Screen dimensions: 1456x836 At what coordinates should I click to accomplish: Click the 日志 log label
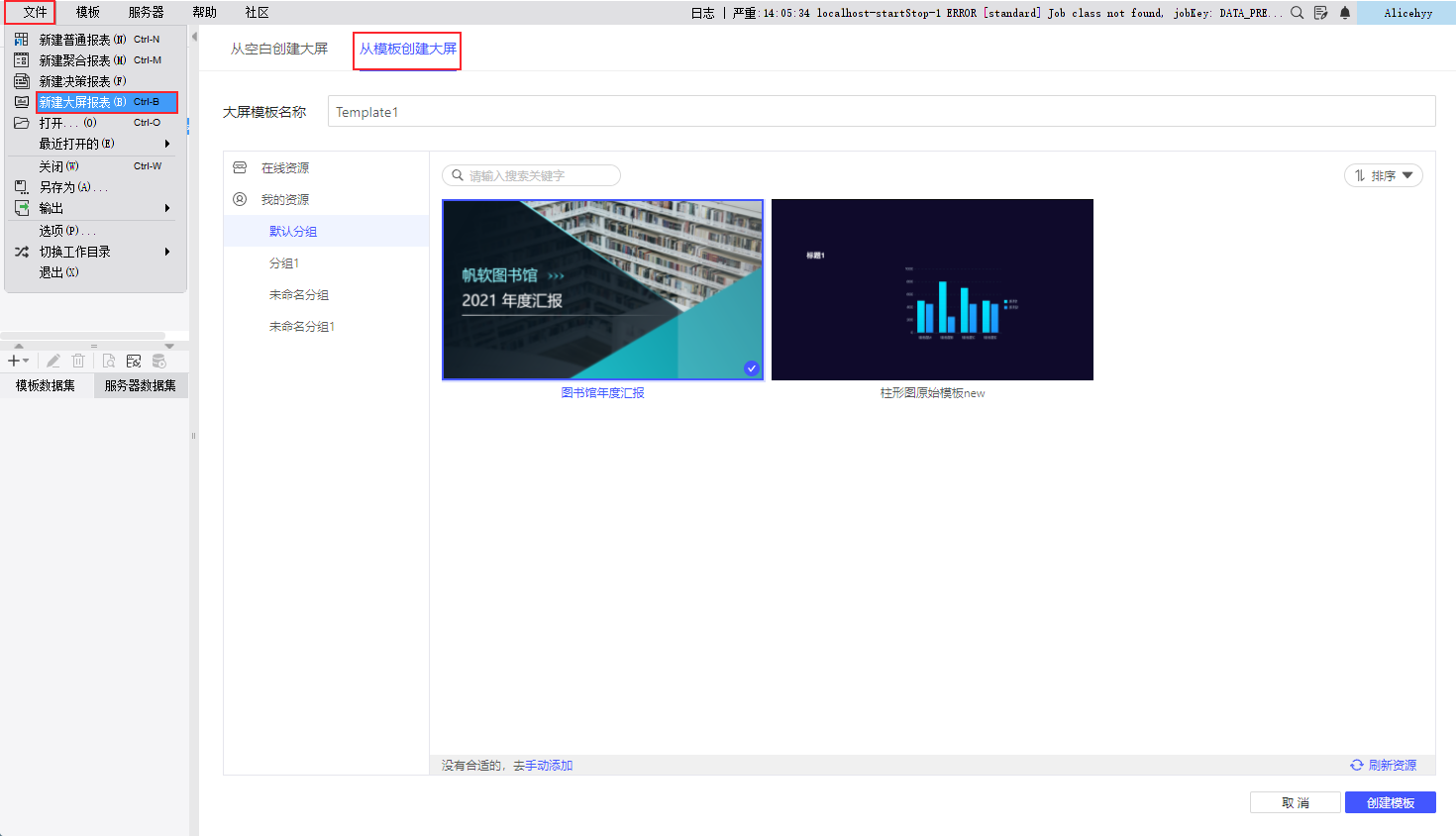tap(702, 13)
